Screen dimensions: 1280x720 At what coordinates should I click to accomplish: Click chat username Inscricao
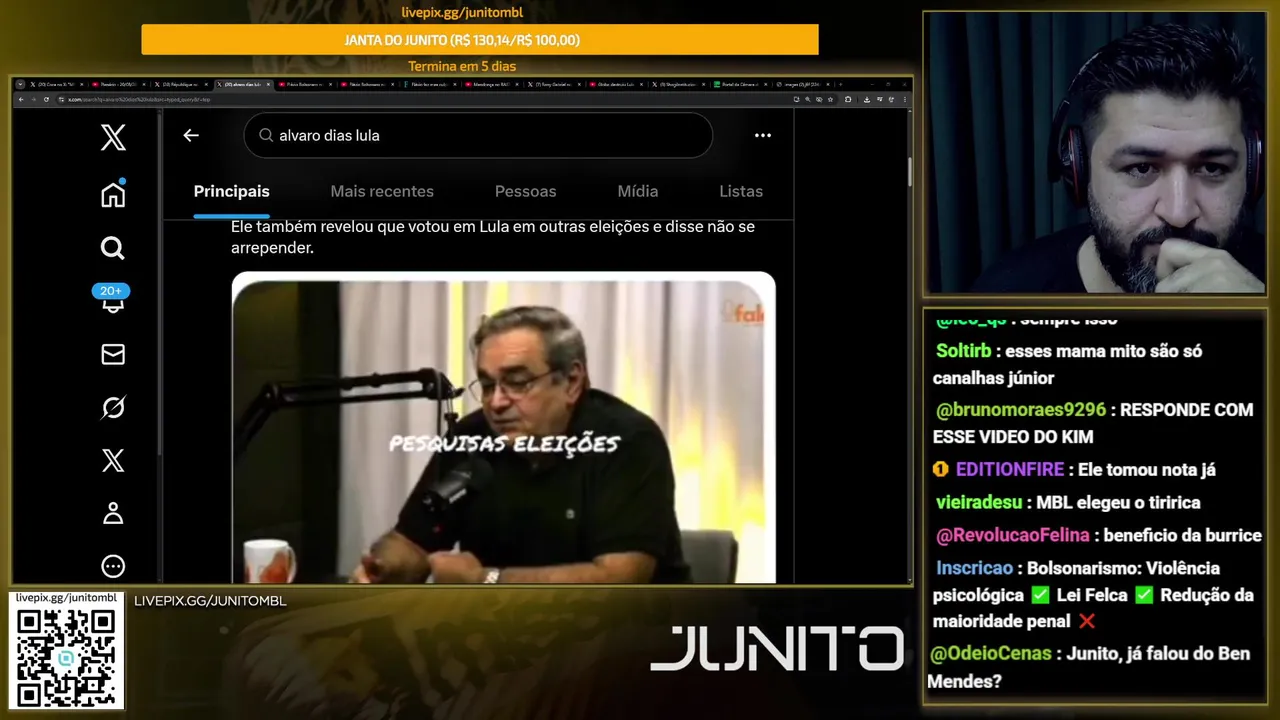pos(975,568)
